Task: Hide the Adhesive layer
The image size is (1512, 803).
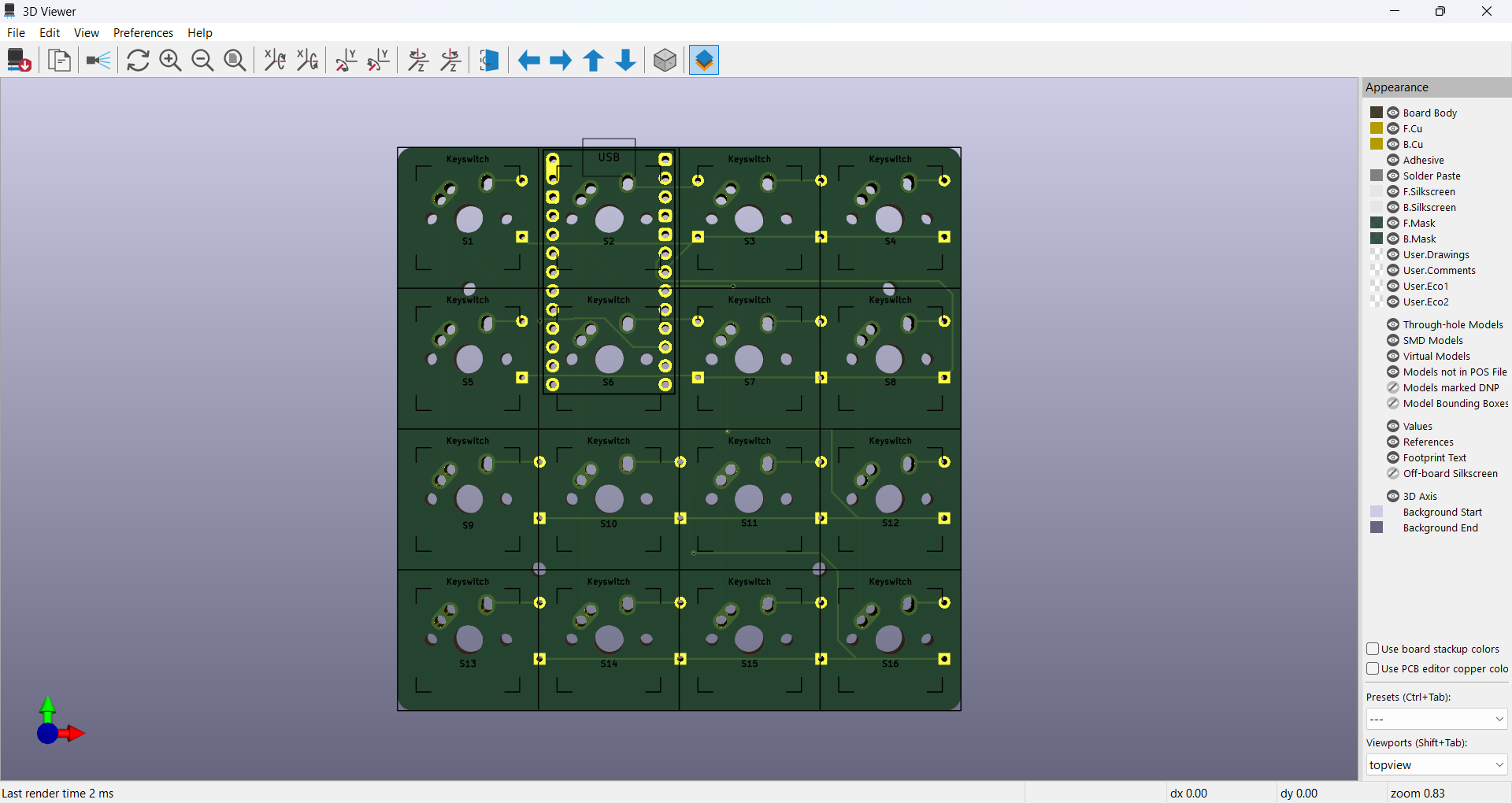Action: tap(1393, 160)
